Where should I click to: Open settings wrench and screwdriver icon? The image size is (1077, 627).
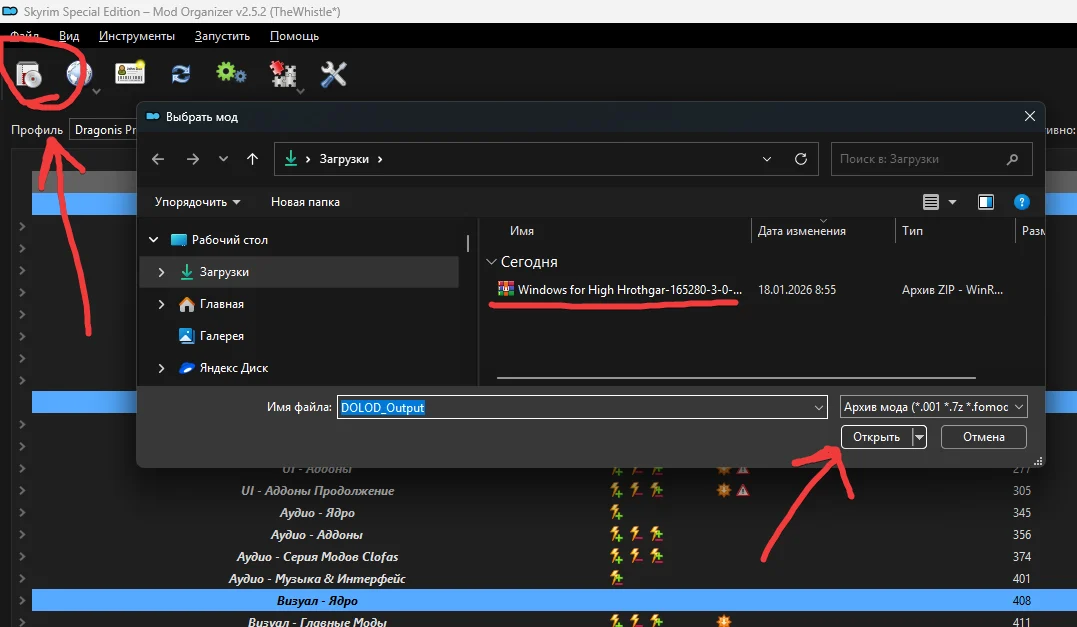click(333, 73)
